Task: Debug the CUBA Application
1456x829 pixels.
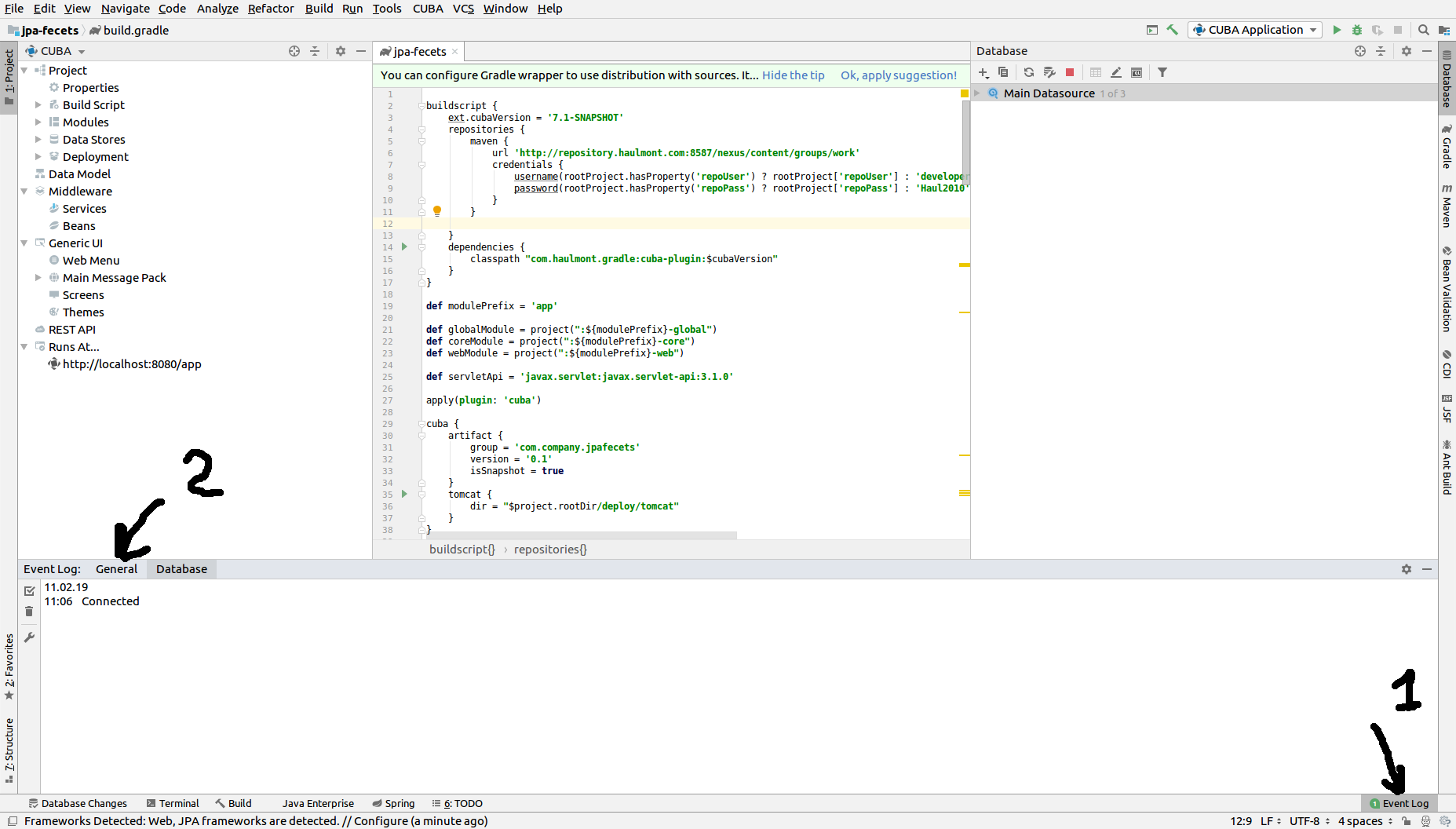Action: pyautogui.click(x=1357, y=30)
